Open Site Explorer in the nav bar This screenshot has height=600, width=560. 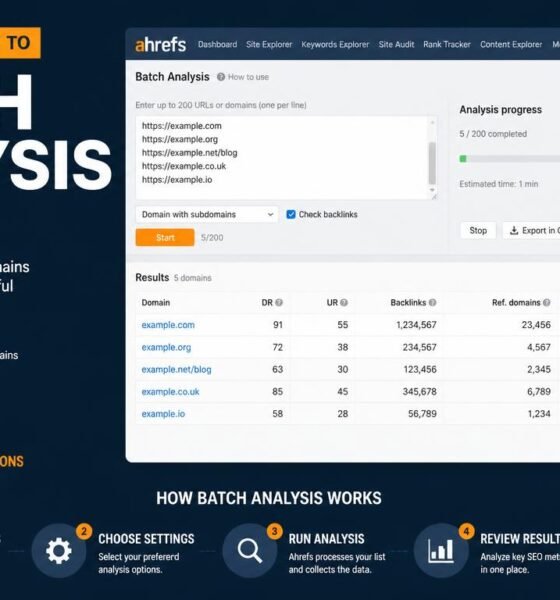click(269, 44)
